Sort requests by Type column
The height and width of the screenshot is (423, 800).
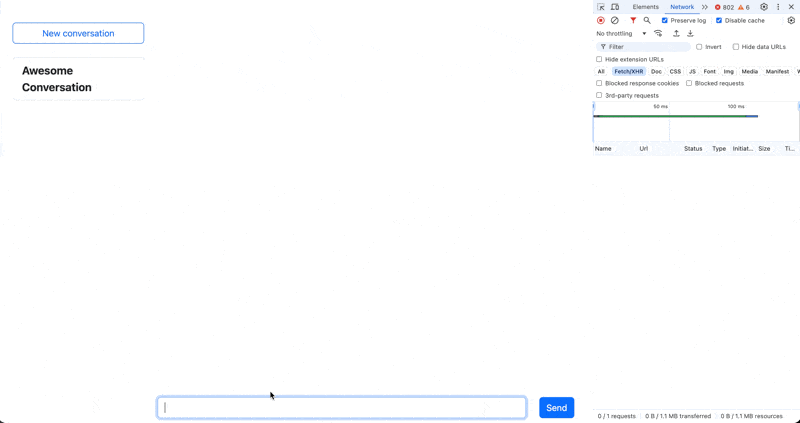[719, 148]
